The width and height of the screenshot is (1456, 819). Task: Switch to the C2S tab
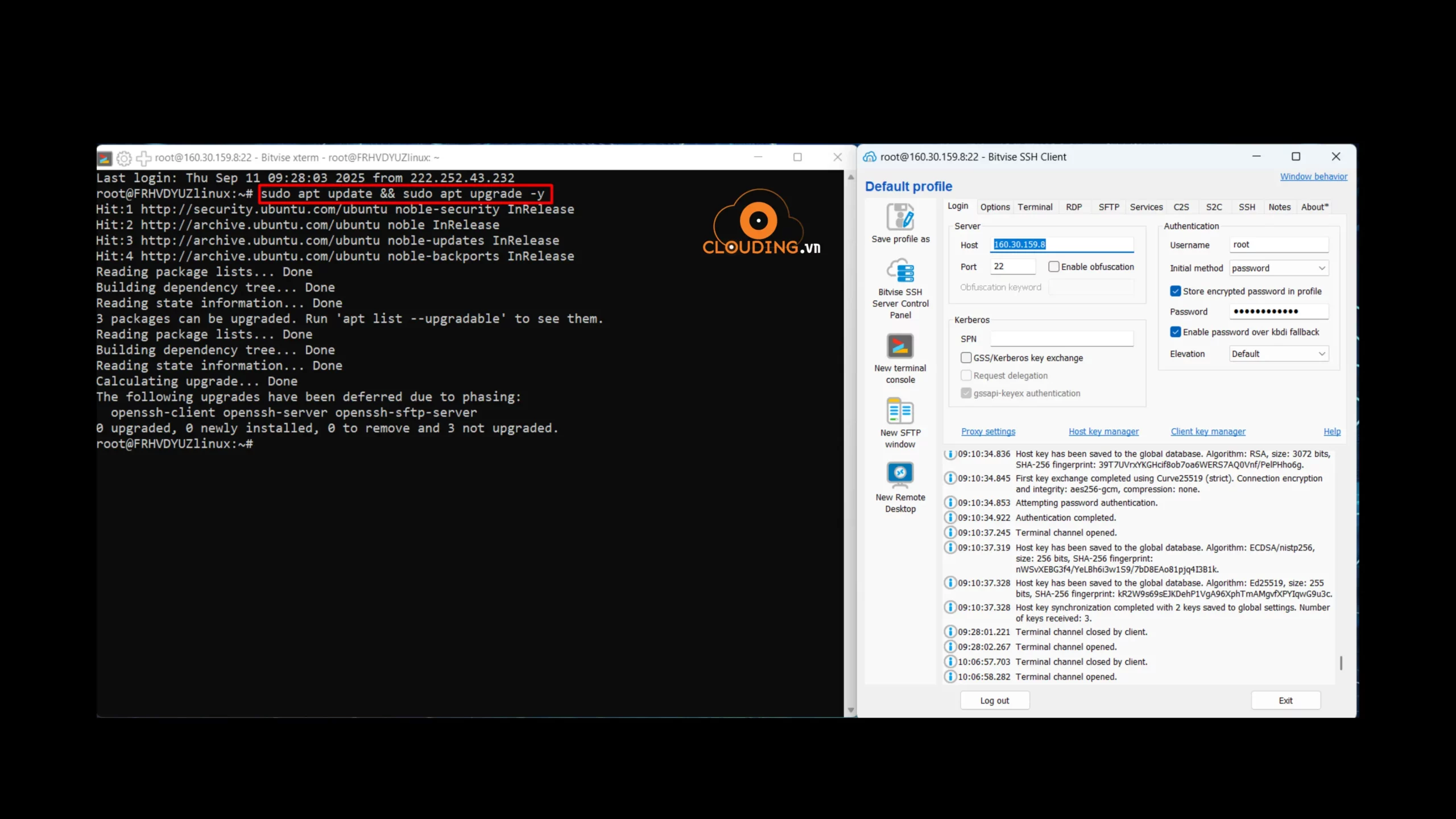[1181, 207]
